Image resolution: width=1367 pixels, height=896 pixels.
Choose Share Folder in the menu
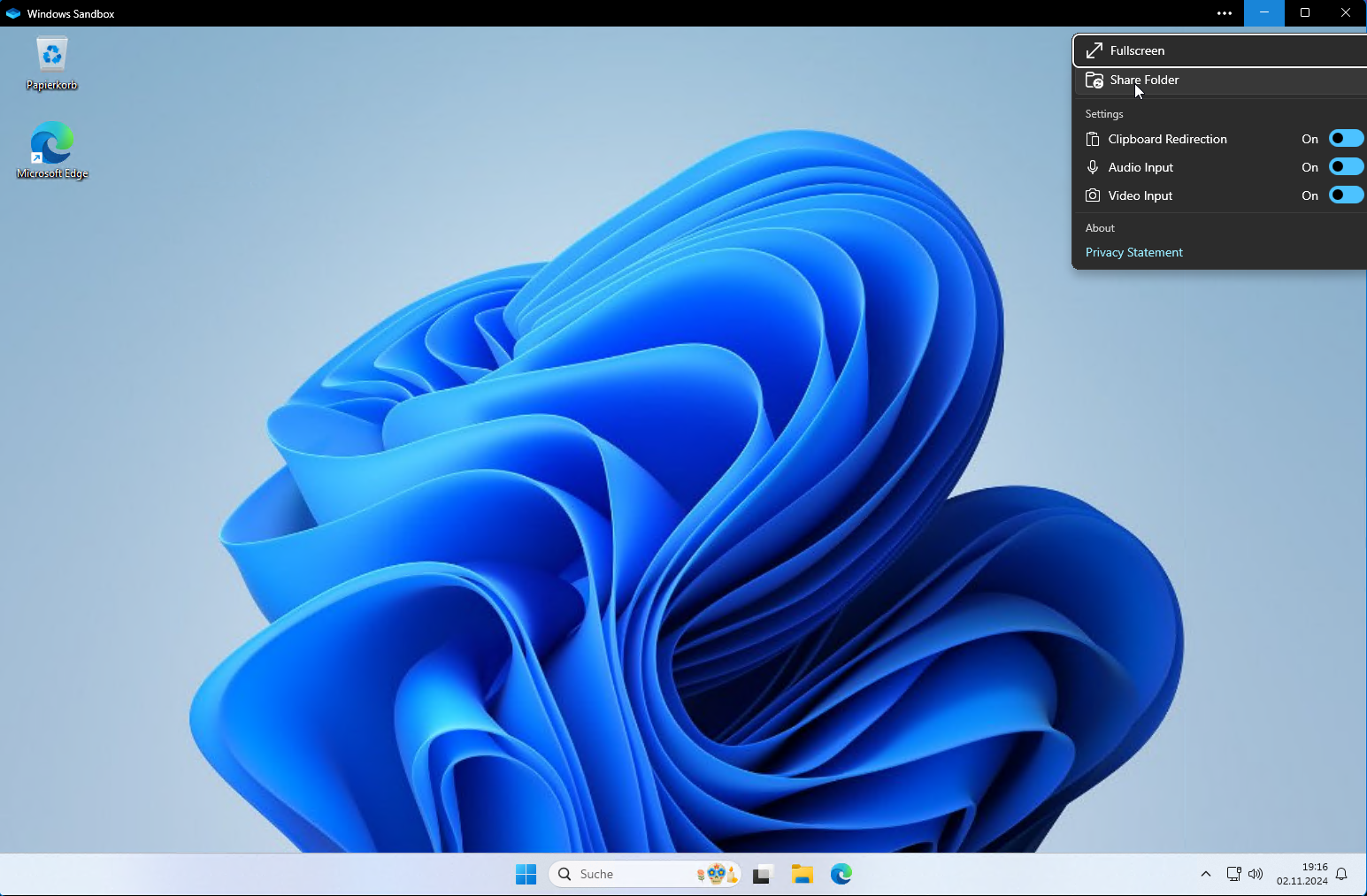pyautogui.click(x=1220, y=80)
